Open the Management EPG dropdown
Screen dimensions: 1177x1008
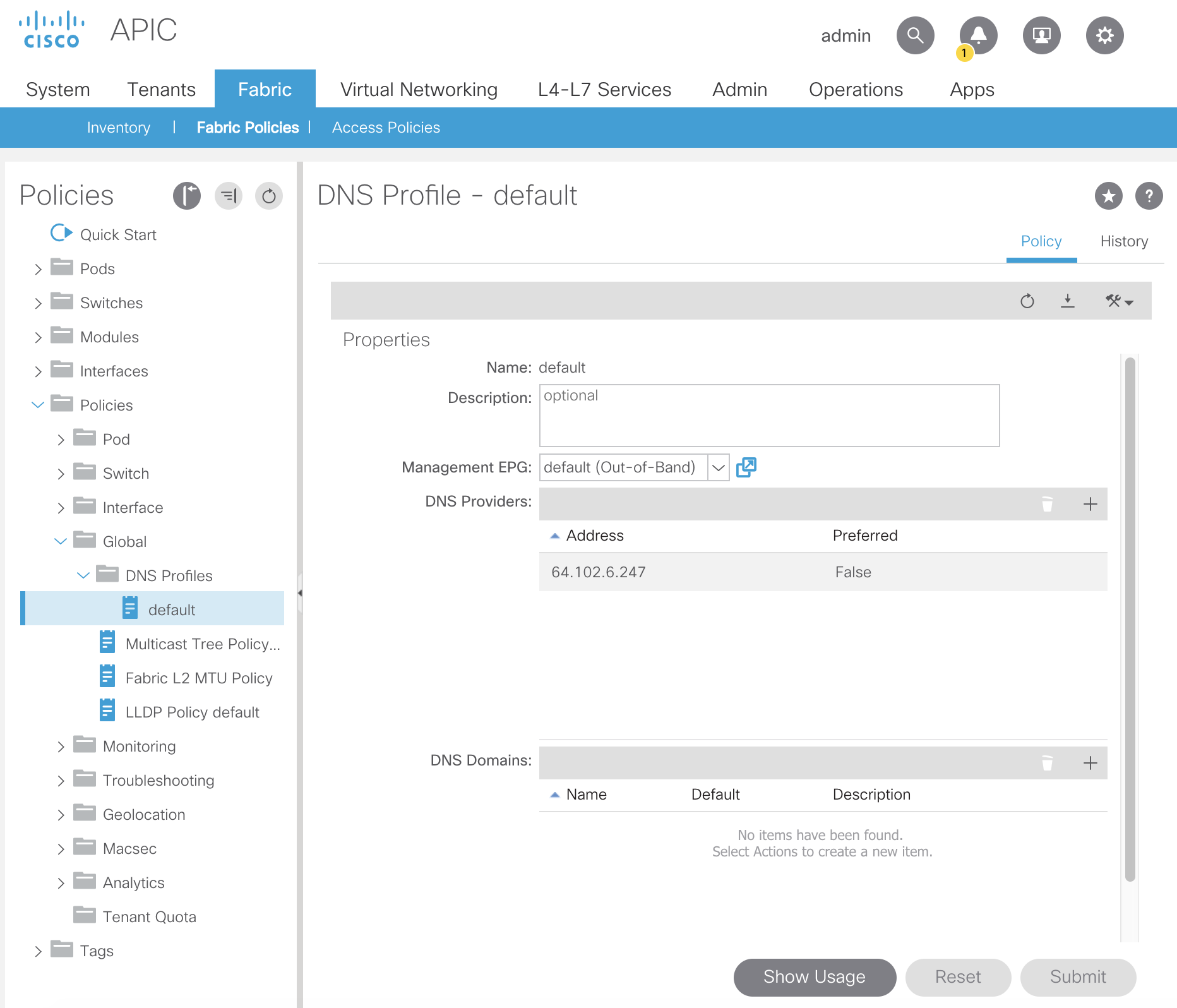718,467
